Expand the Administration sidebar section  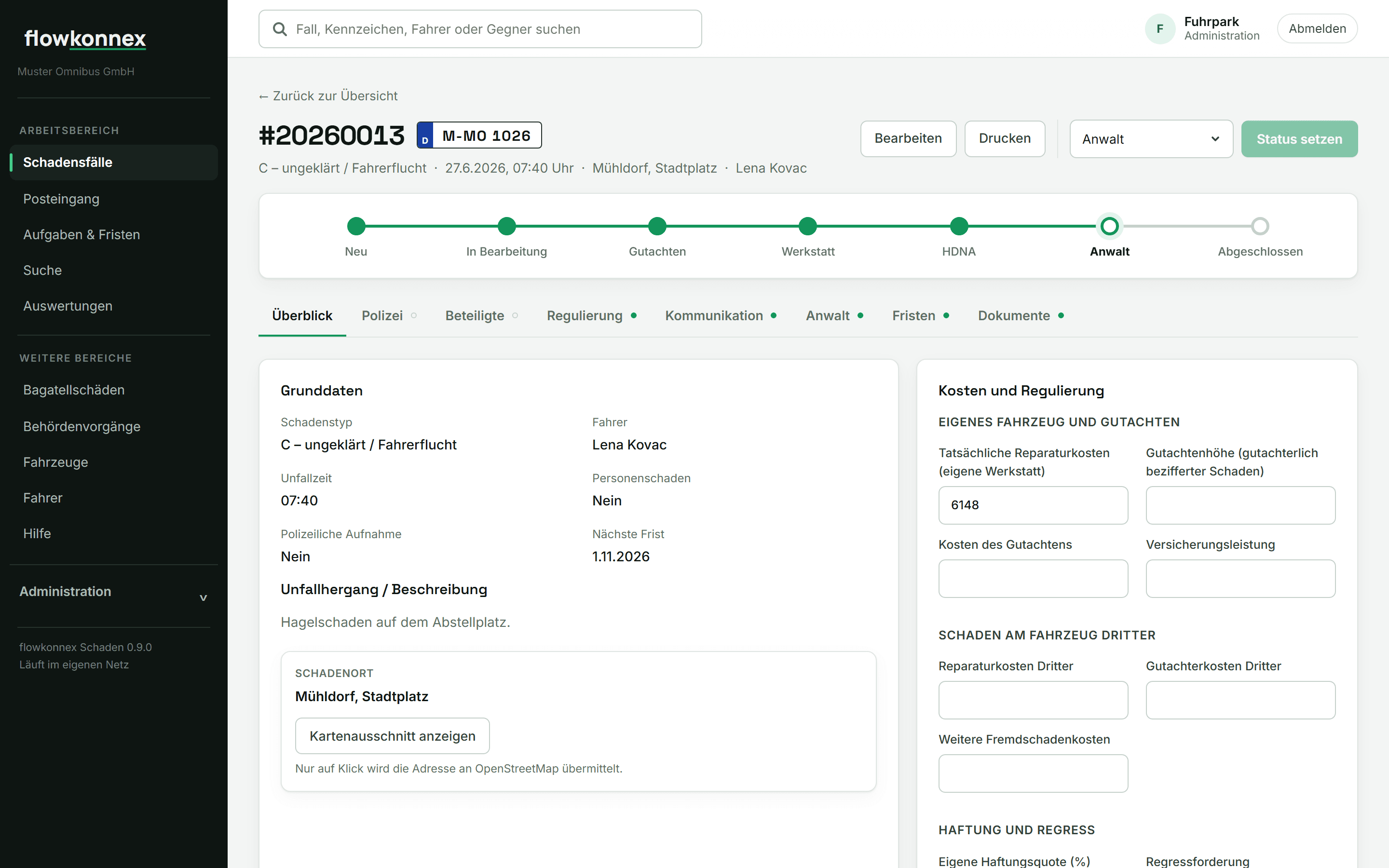pos(114,591)
